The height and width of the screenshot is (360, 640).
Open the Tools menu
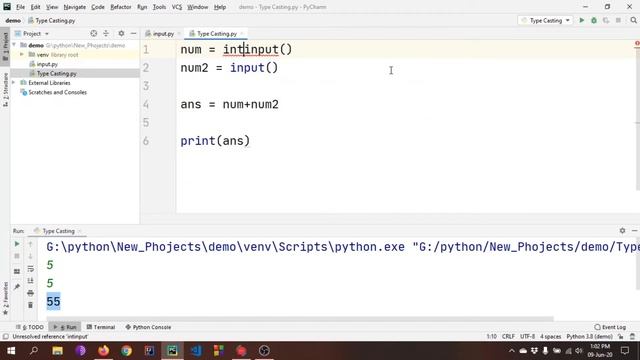[159, 7]
